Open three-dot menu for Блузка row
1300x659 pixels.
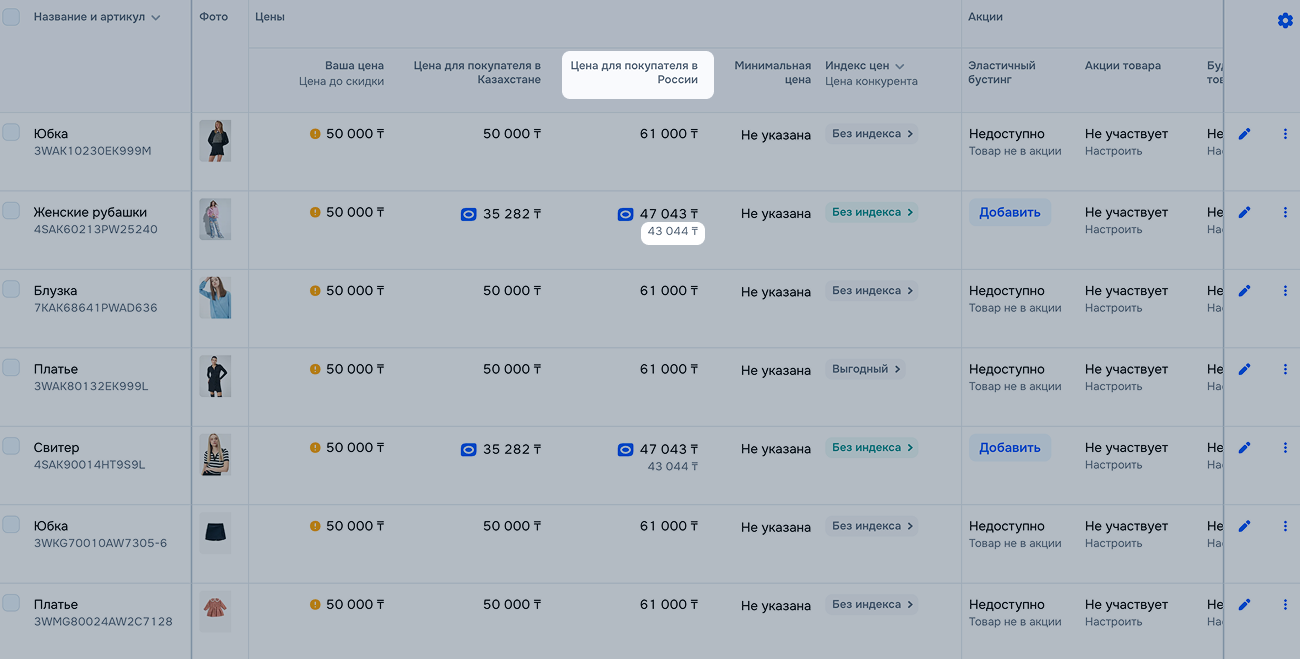click(x=1285, y=291)
